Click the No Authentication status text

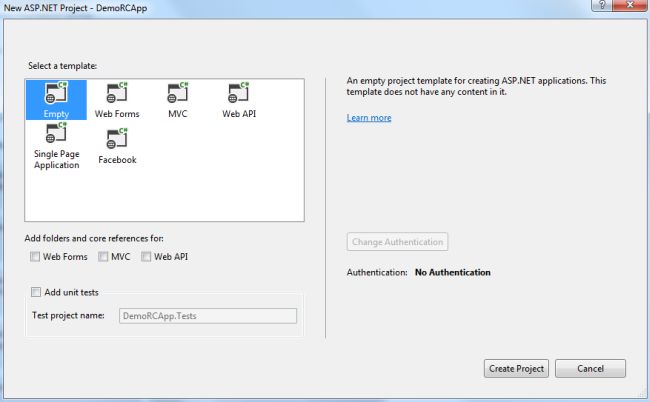[x=453, y=272]
